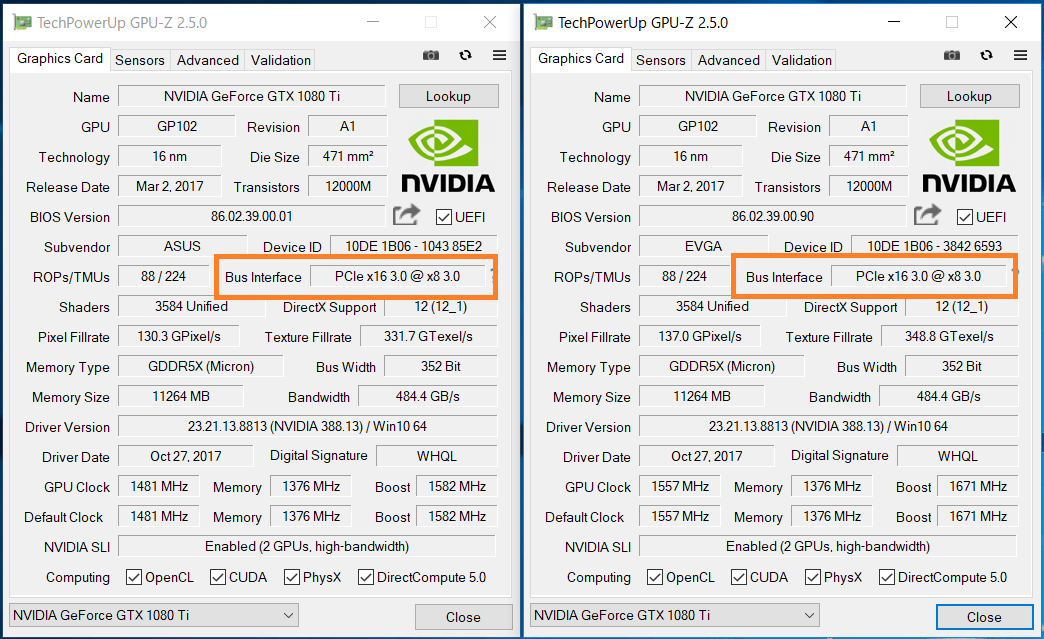Screen dimensions: 1044x639
Task: Click Pixel Fillrate value 137.0 GPixel/s
Action: pyautogui.click(x=699, y=336)
